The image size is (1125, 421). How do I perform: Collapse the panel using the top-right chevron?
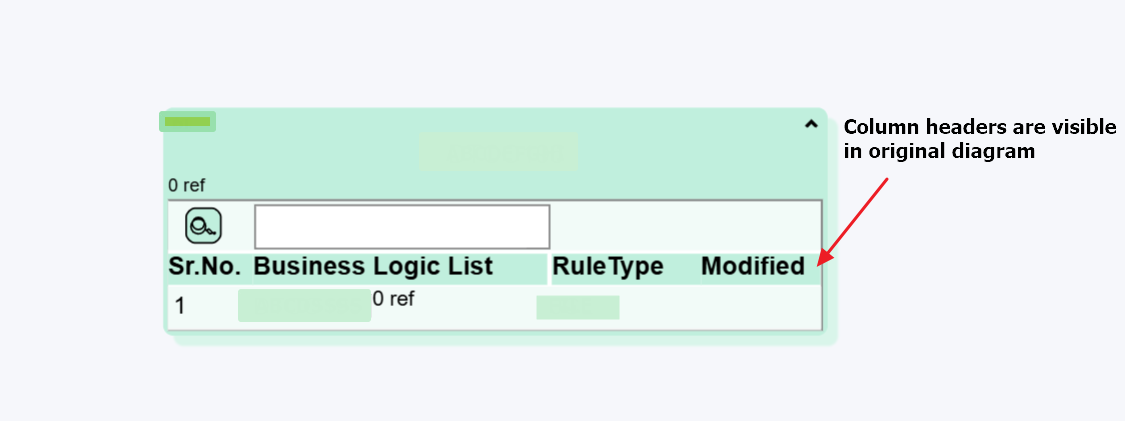[811, 124]
